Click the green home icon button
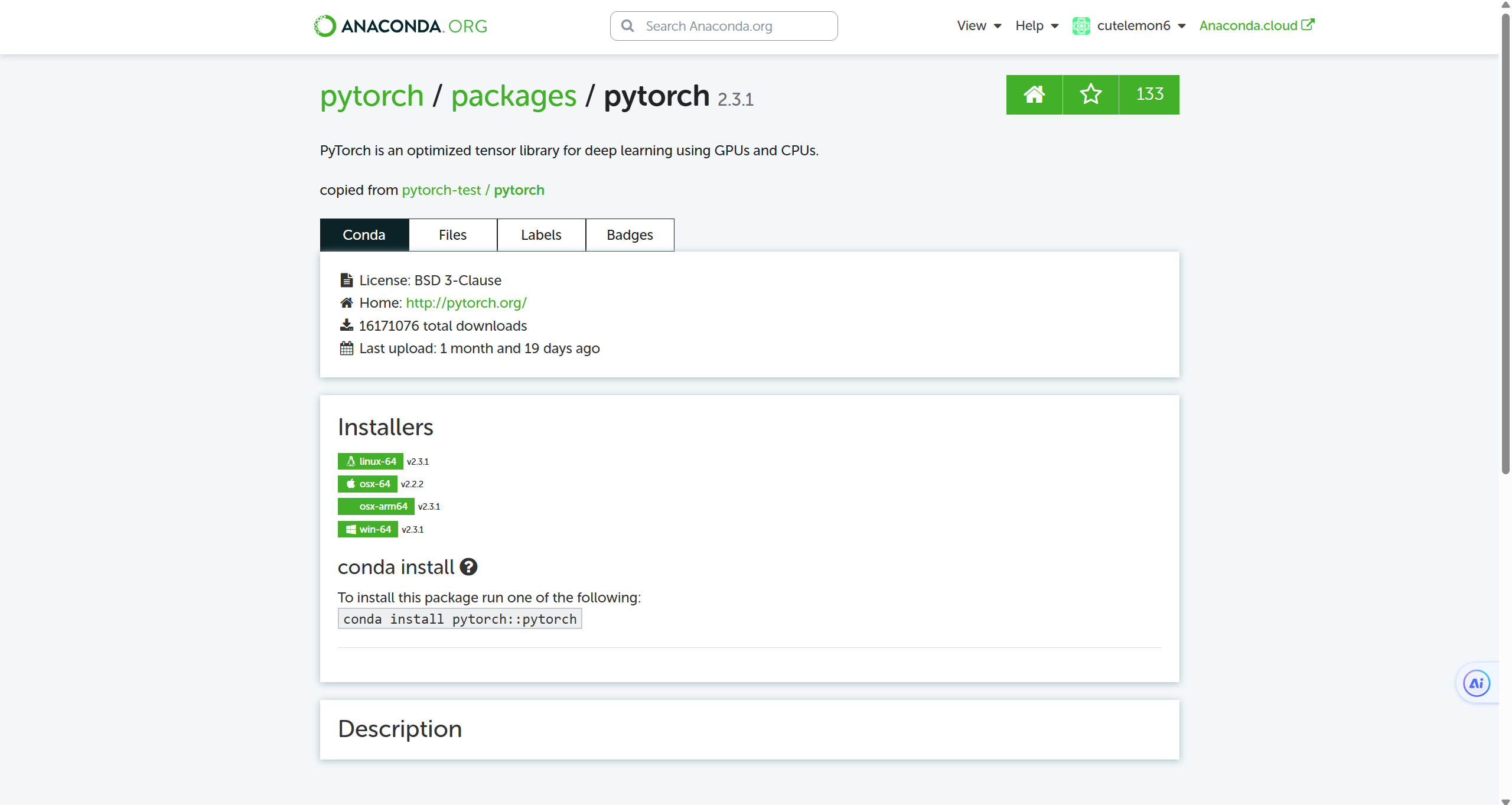This screenshot has height=805, width=1512. pos(1034,94)
